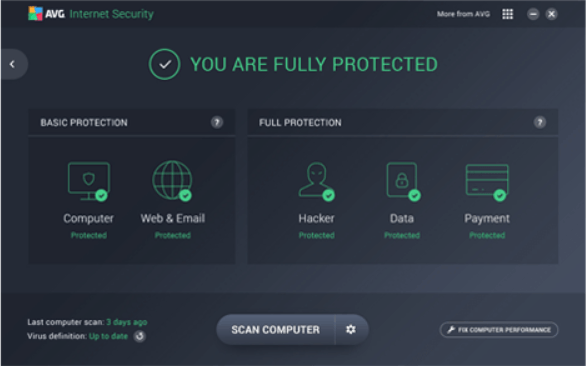Open the Data protection lock icon
Viewport: 586px width, 366px height.
pos(403,181)
